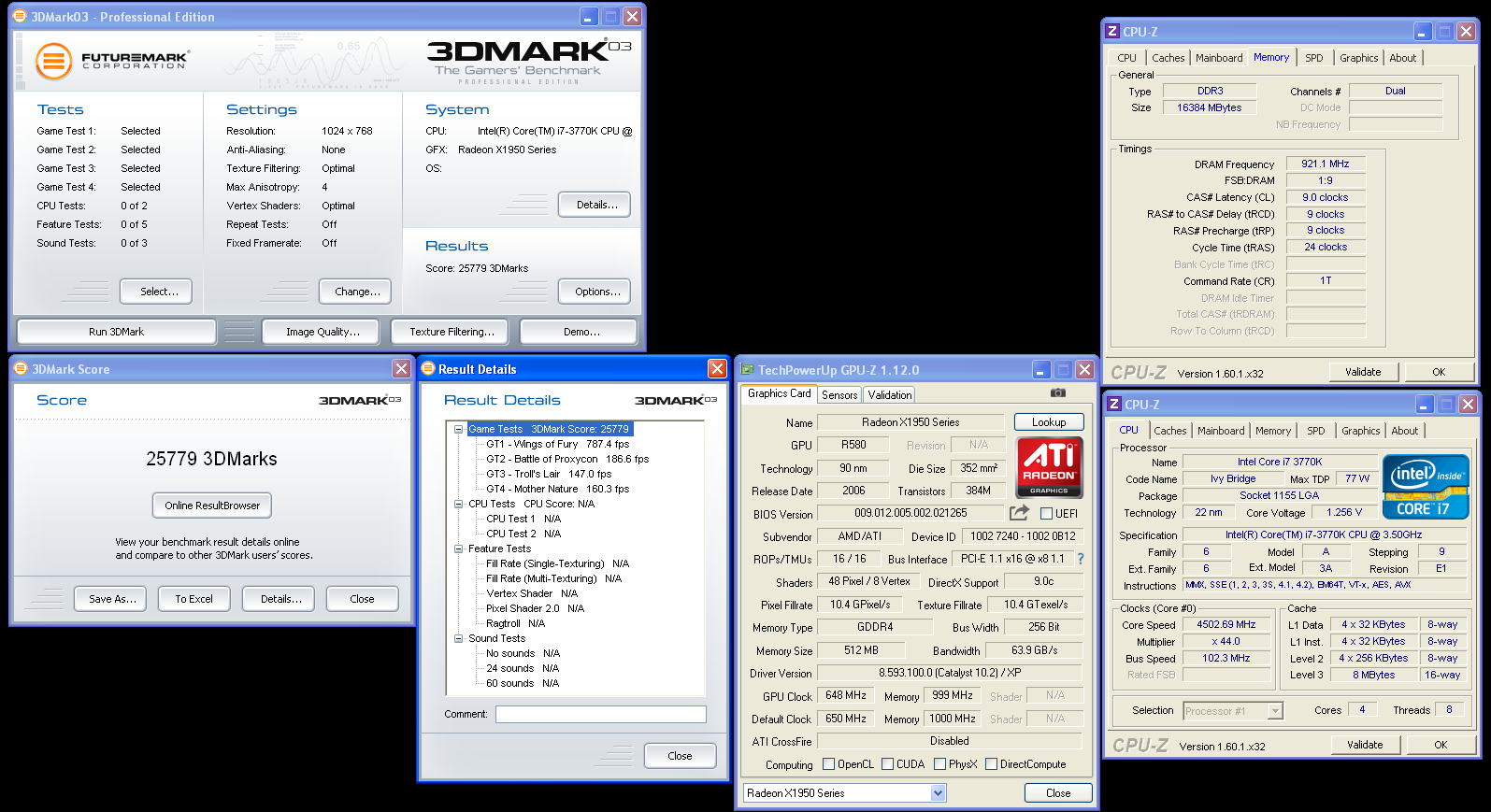The image size is (1491, 812).
Task: Select the Ragtroll feature test row
Action: click(515, 624)
